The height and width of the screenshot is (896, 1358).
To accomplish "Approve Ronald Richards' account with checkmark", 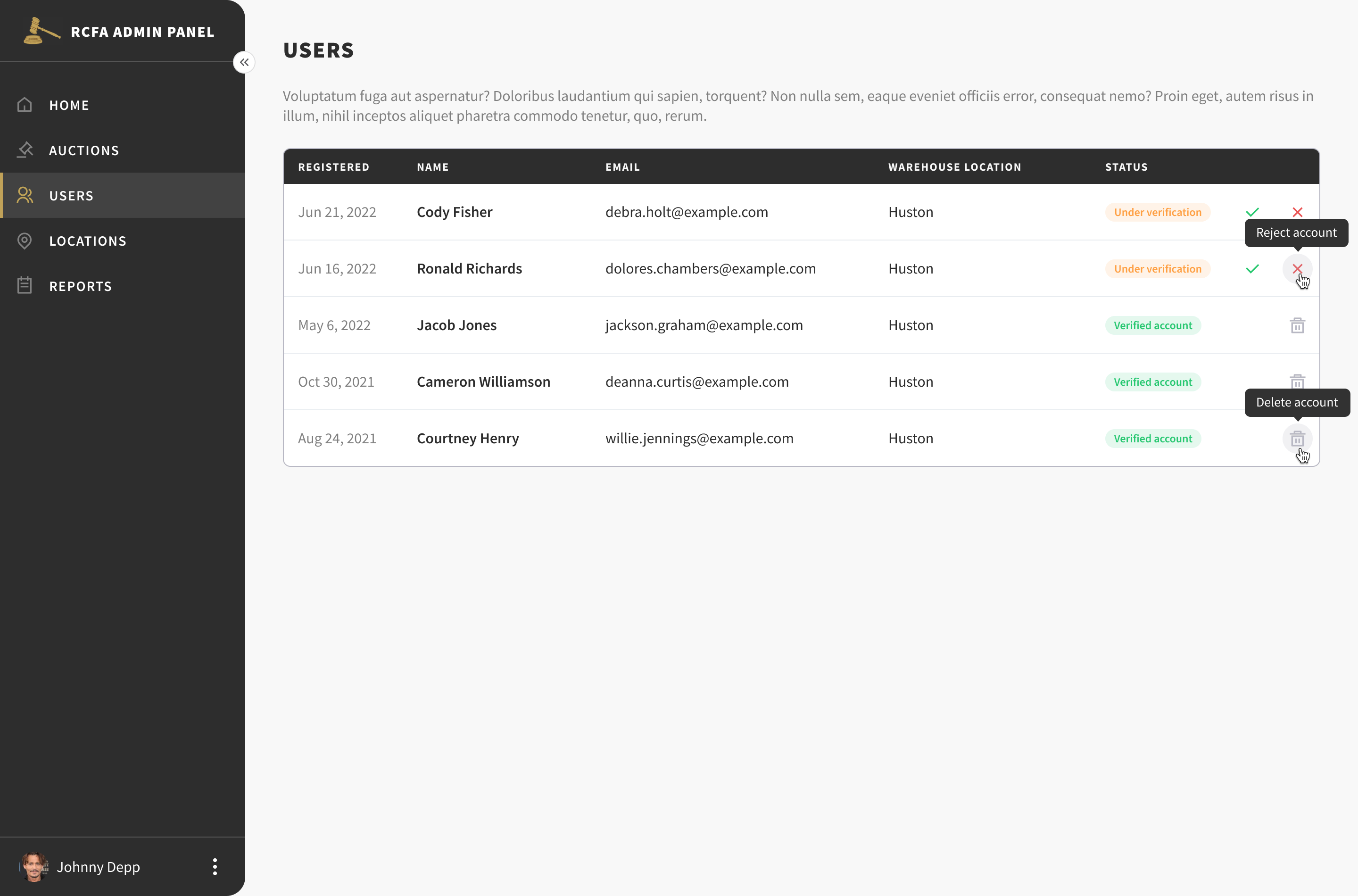I will 1252,269.
